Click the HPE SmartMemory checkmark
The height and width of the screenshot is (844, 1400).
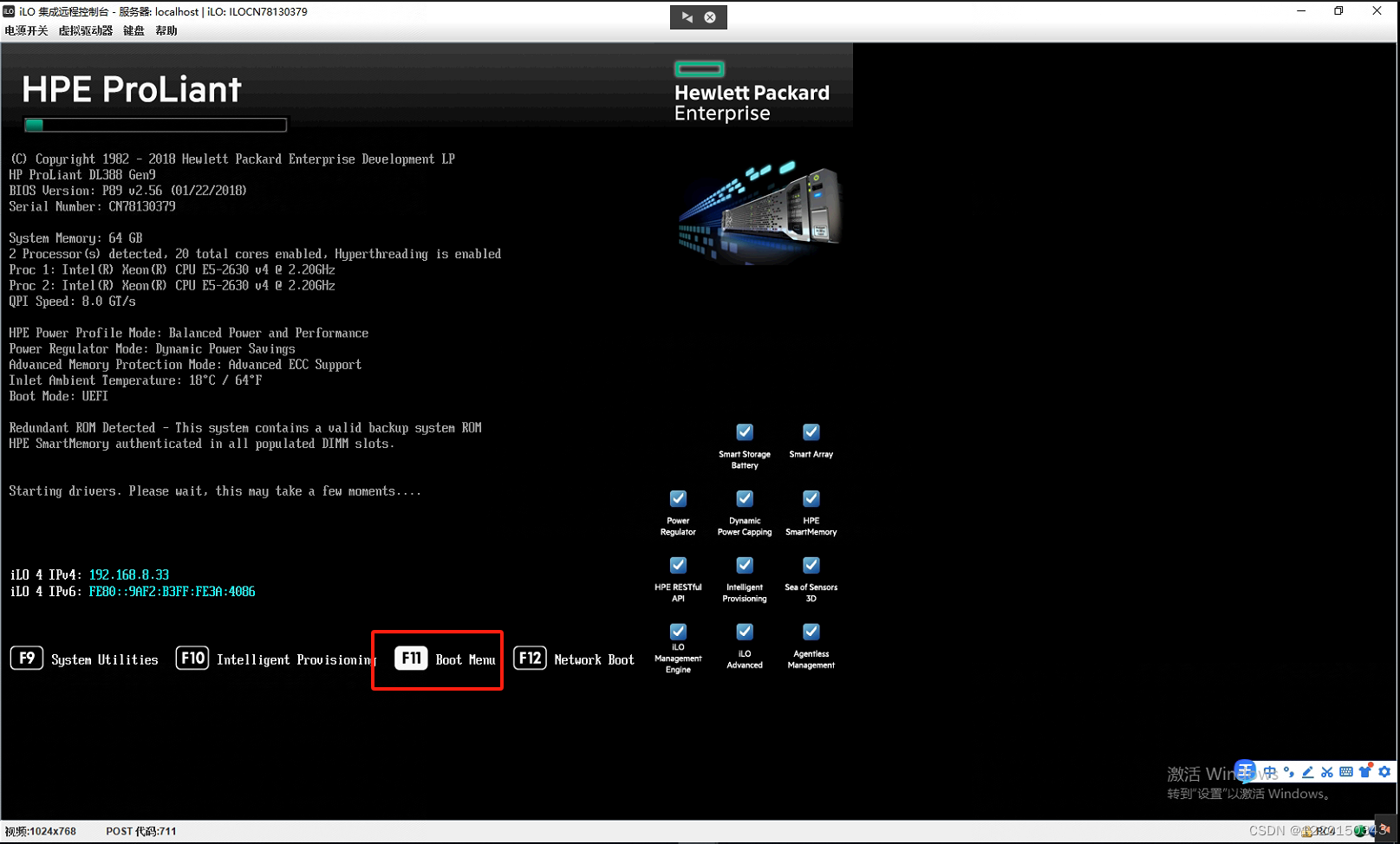tap(811, 498)
